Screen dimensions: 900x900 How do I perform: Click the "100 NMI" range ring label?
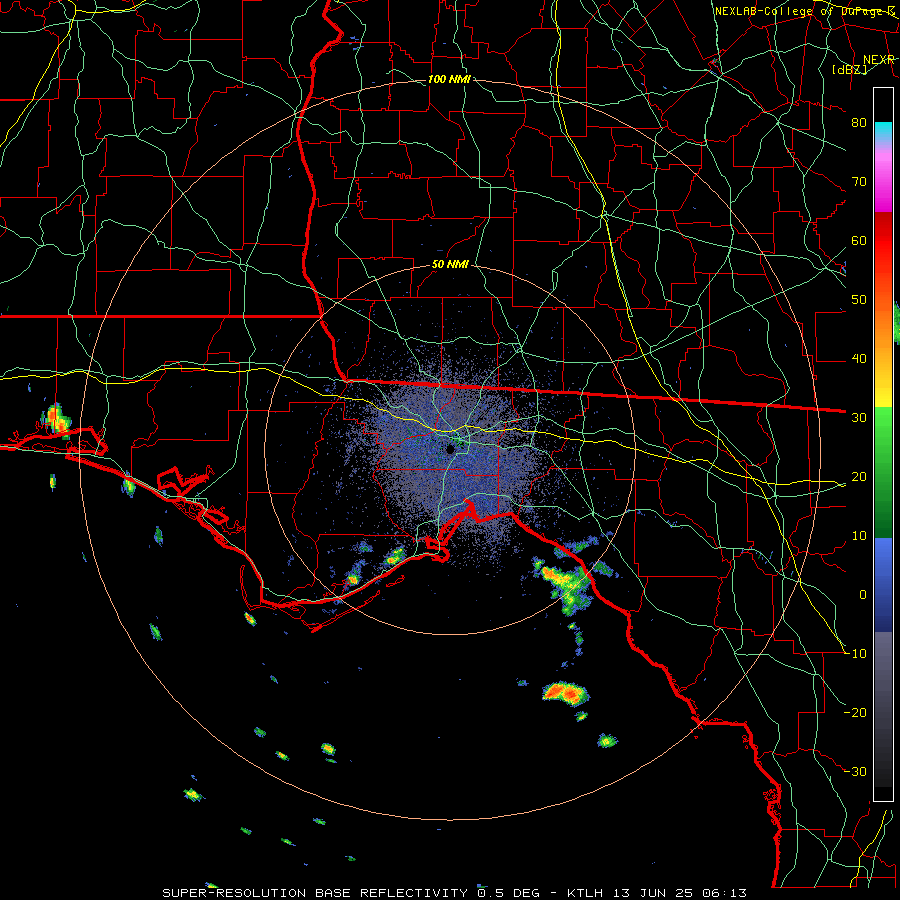coord(449,79)
